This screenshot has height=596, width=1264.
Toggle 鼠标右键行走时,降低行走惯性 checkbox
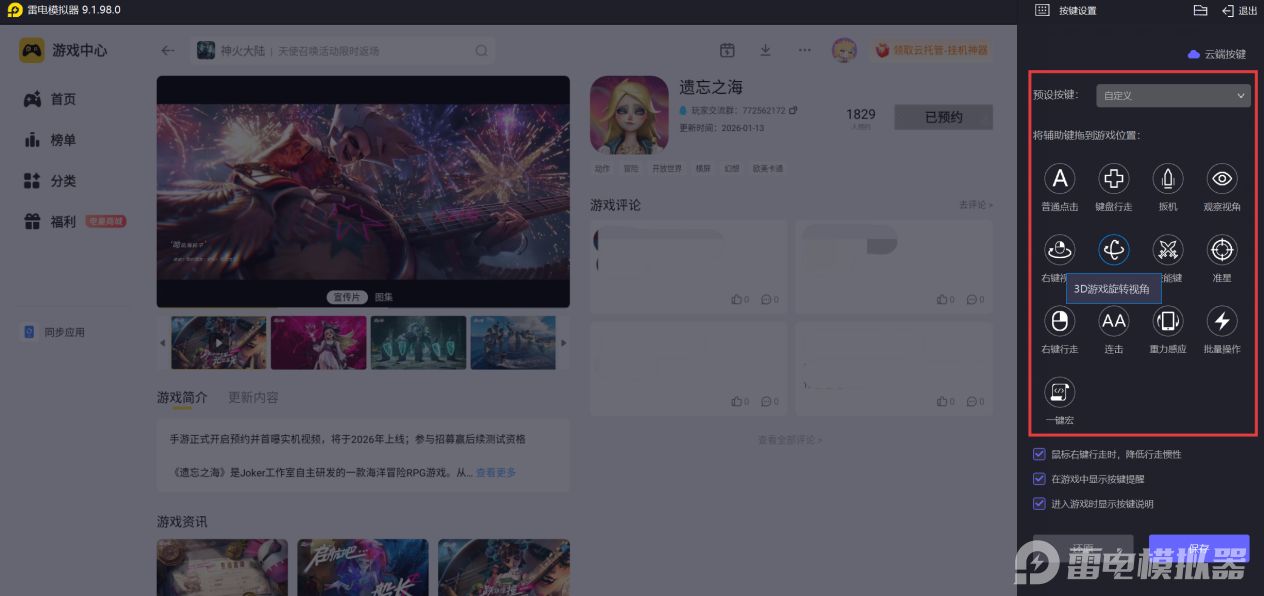[1040, 454]
